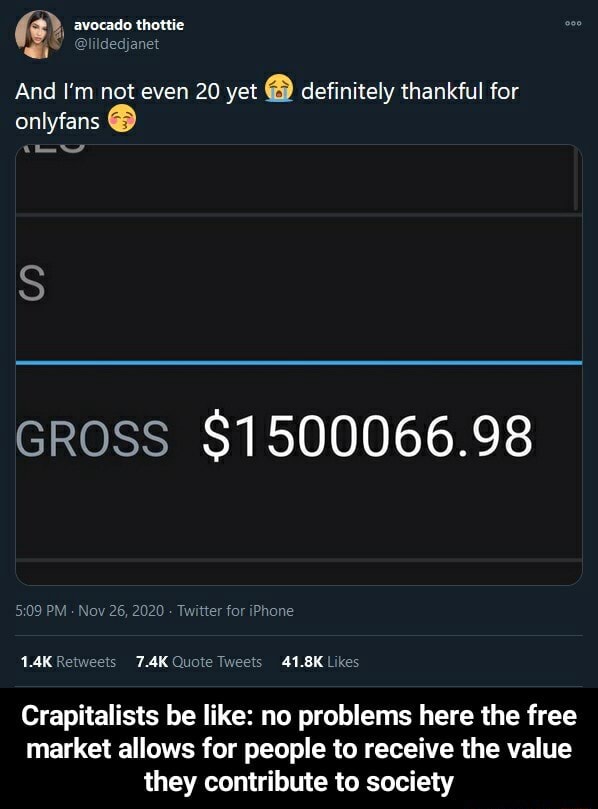Click the avocado thottie profile avatar
The height and width of the screenshot is (809, 598).
pyautogui.click(x=39, y=35)
